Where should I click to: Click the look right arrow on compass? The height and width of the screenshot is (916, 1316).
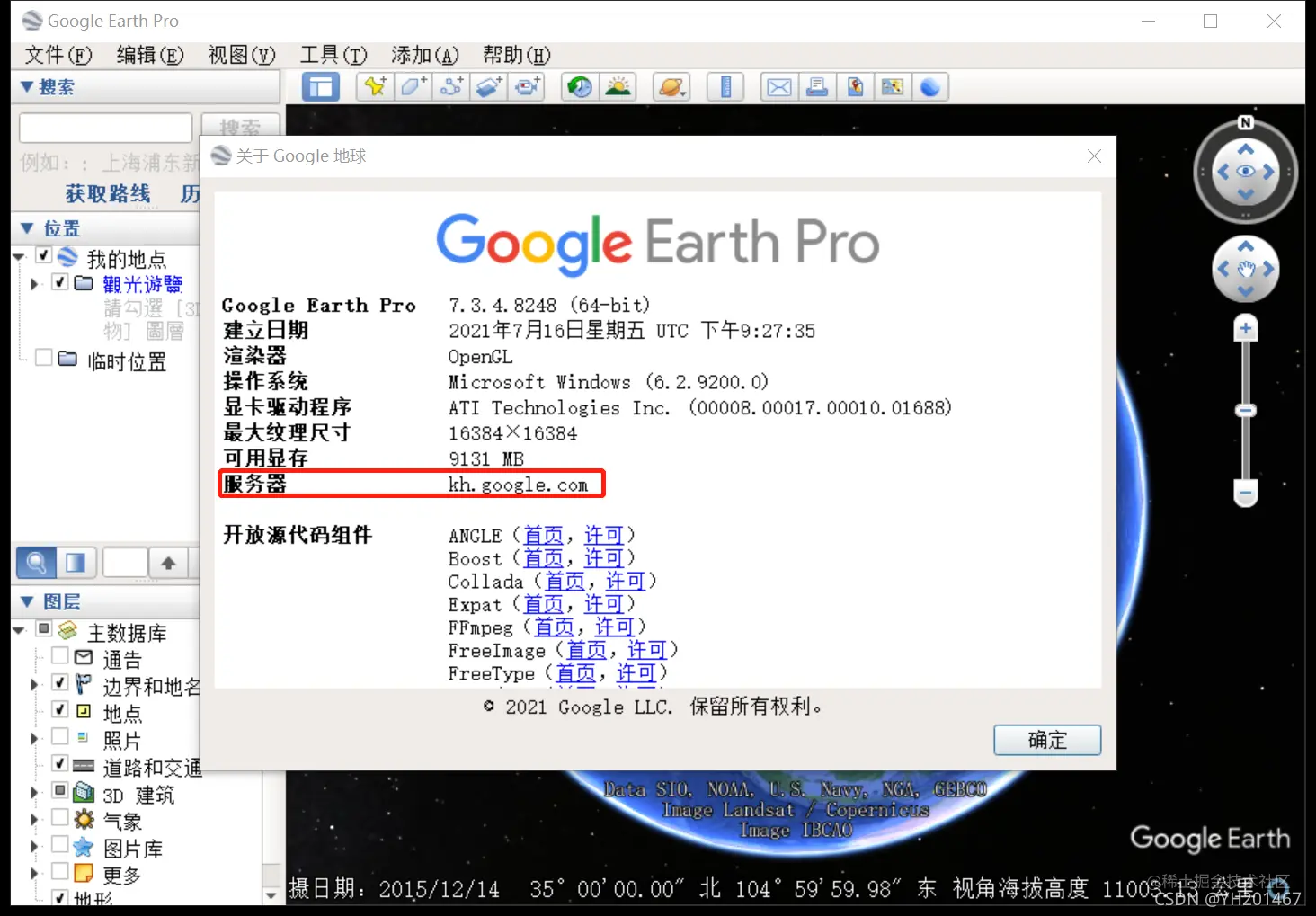coord(1268,171)
